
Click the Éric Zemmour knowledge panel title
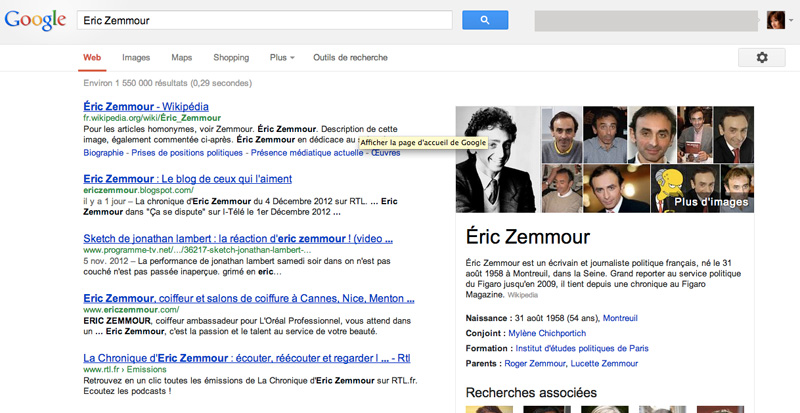click(528, 237)
